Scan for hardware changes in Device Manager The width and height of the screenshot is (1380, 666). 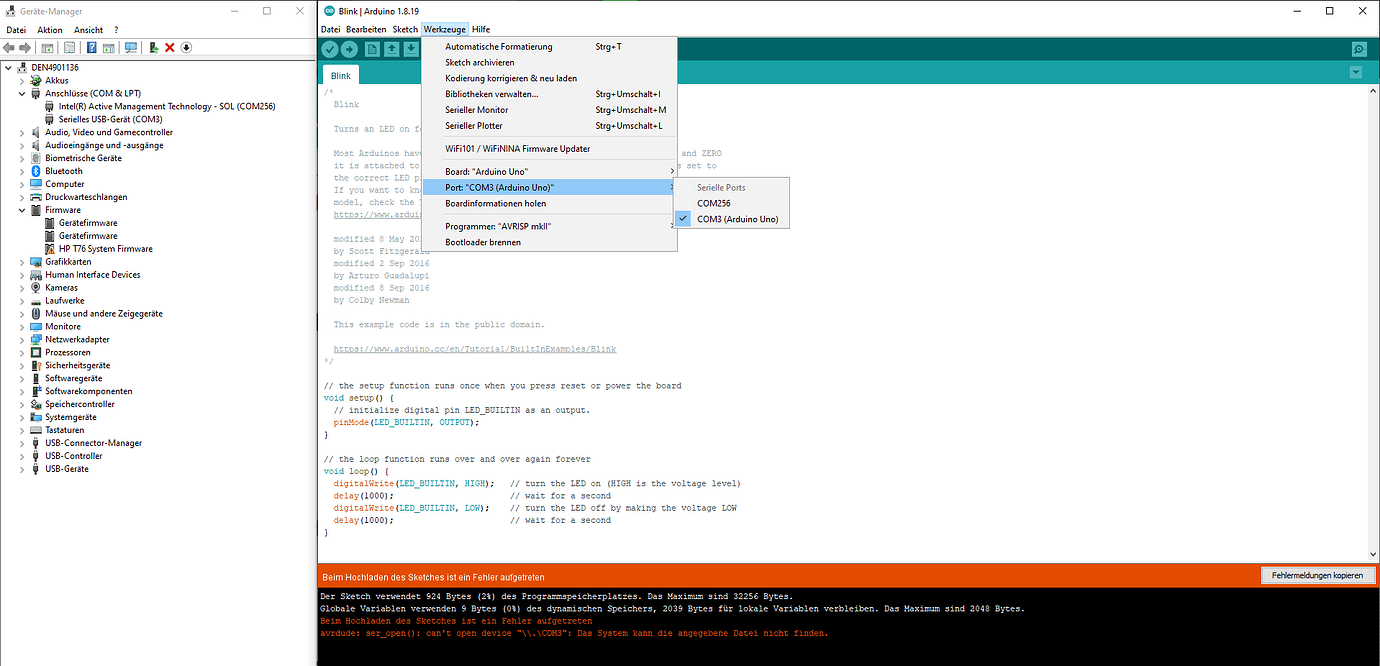[131, 47]
